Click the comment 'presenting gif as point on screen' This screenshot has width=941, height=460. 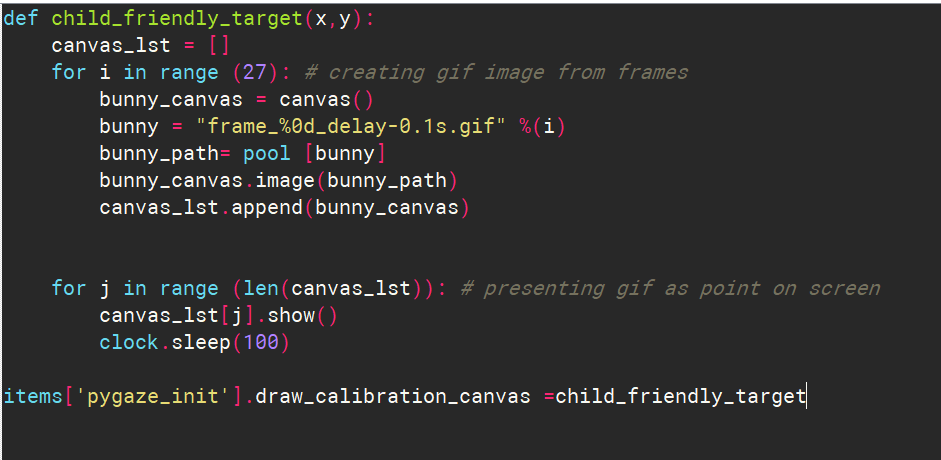pyautogui.click(x=670, y=289)
